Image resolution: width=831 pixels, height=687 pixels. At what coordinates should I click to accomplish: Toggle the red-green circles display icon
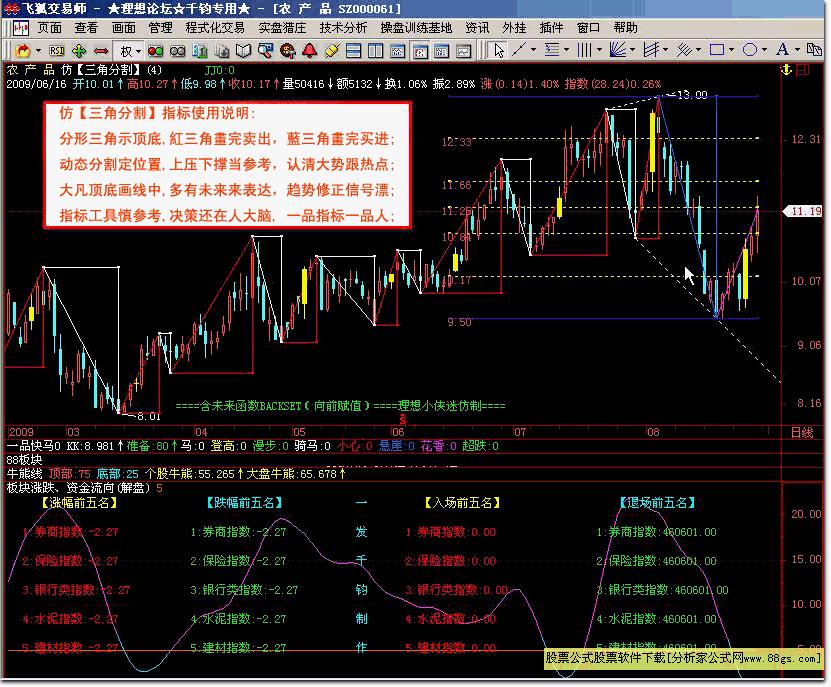[x=153, y=52]
